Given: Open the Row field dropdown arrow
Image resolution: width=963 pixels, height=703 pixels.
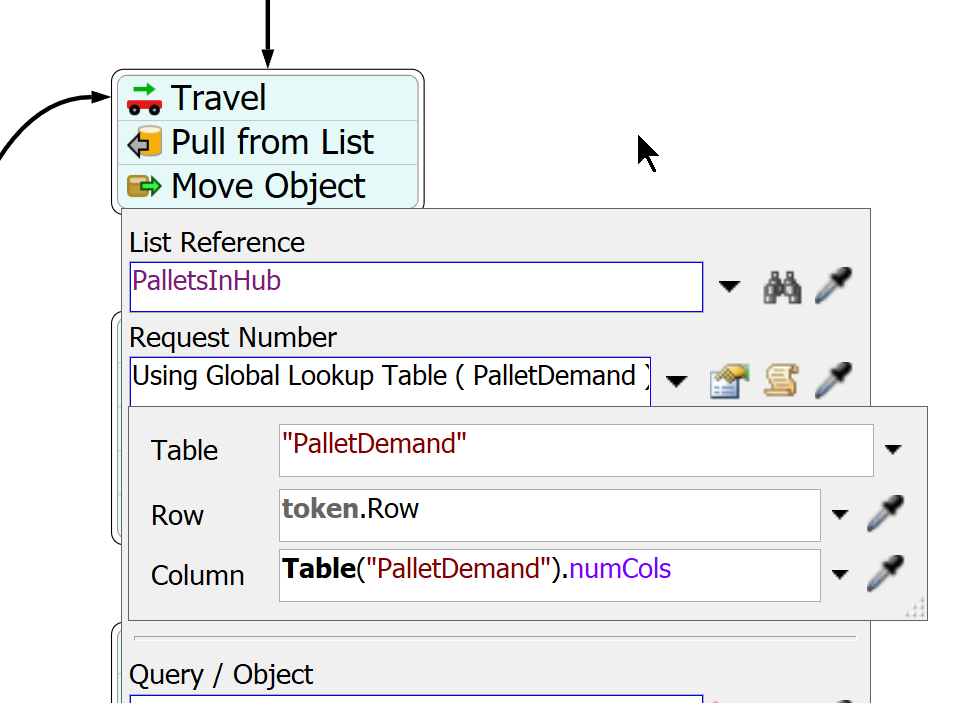Looking at the screenshot, I should (840, 515).
